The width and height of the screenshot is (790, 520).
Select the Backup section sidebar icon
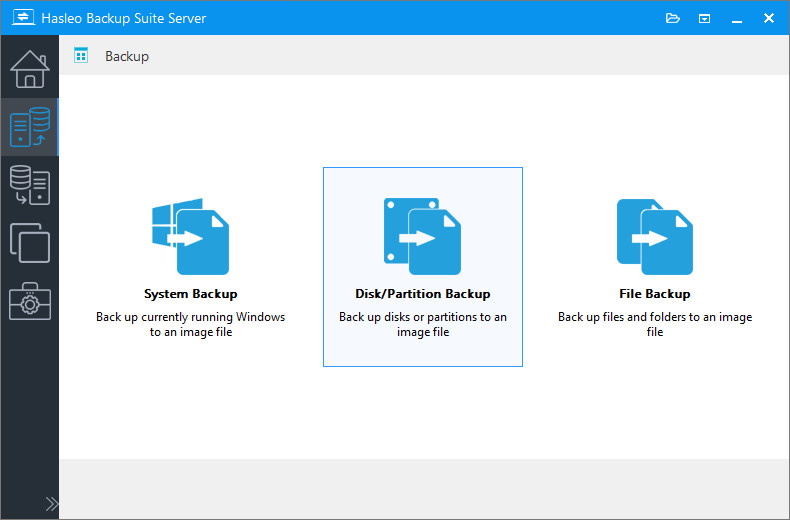[30, 127]
